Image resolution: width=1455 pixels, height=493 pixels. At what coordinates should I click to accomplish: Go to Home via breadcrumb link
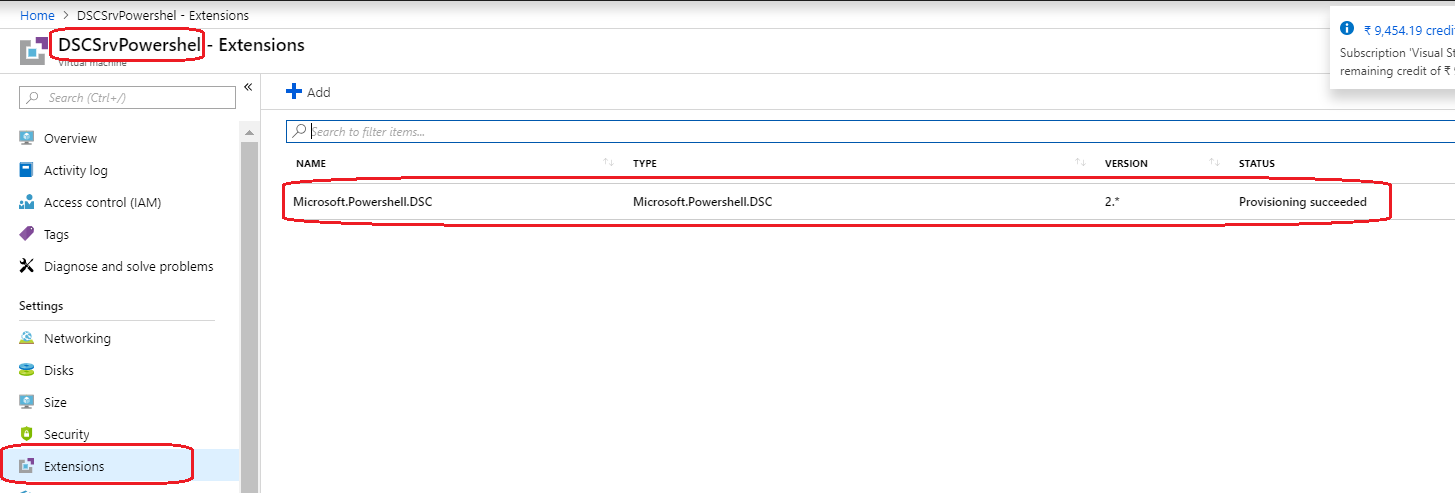point(37,16)
